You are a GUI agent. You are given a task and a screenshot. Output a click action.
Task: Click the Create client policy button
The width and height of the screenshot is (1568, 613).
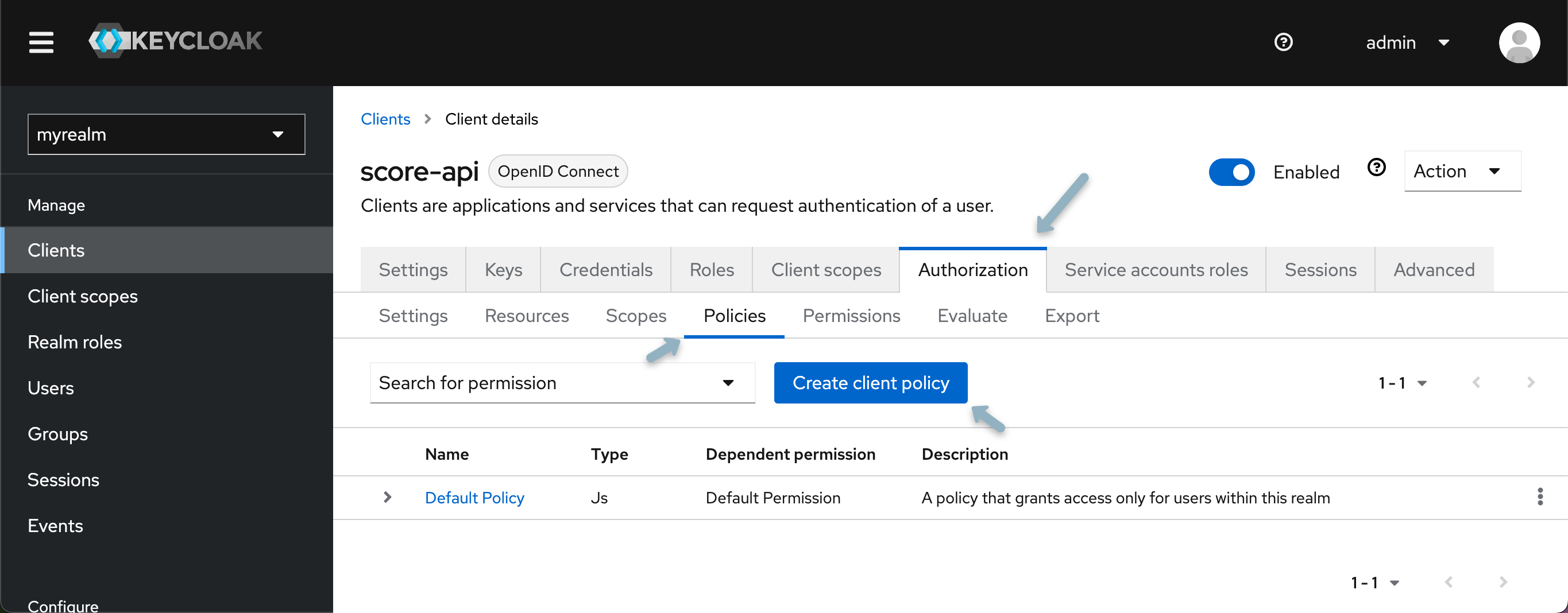pyautogui.click(x=870, y=383)
